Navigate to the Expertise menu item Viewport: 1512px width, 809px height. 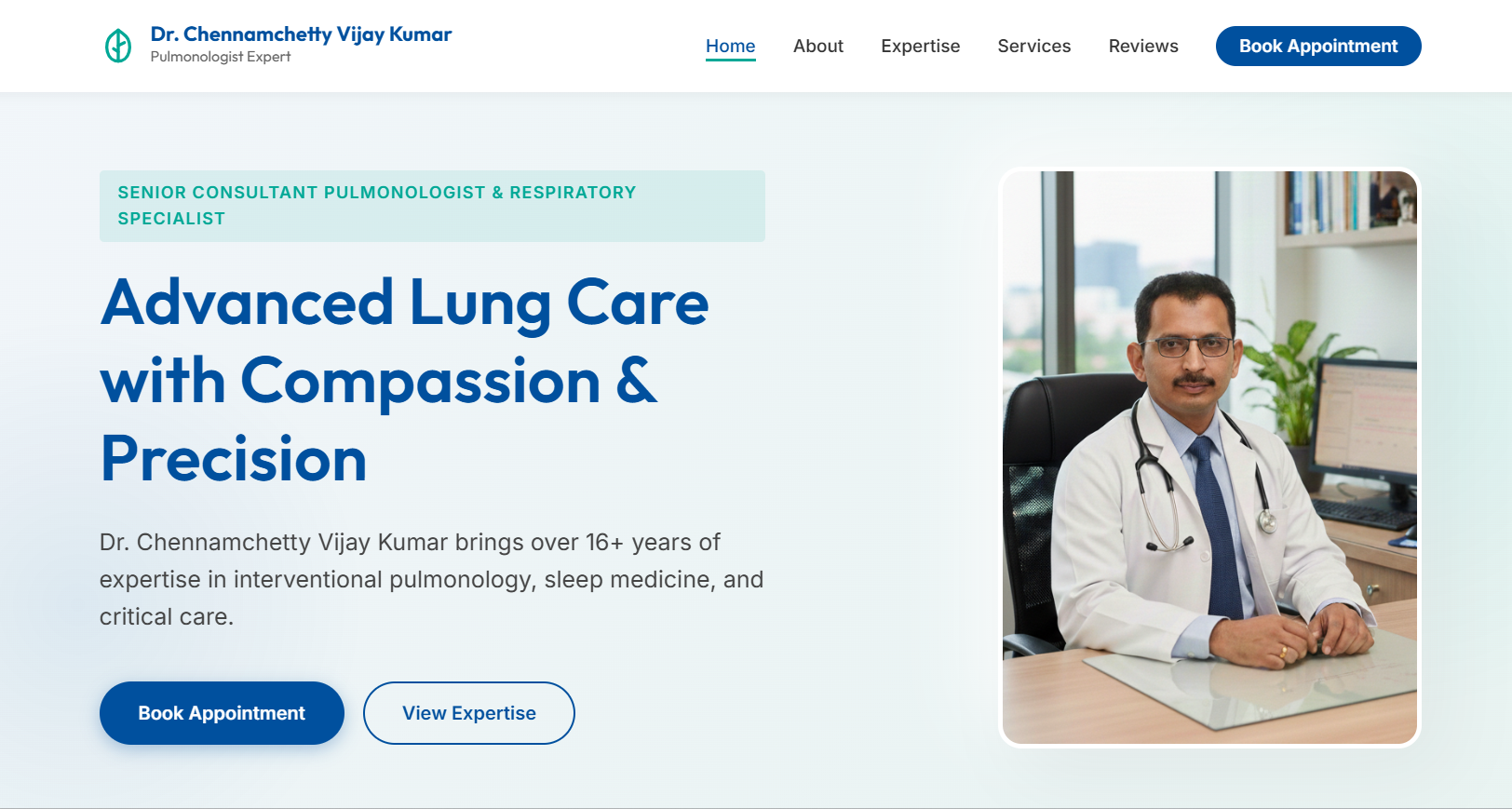pos(920,46)
